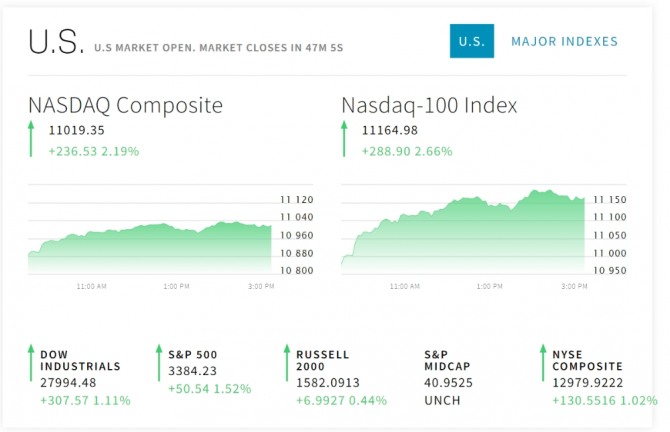Select the U.S. tab
Viewport: 670px width, 432px height.
(x=471, y=42)
